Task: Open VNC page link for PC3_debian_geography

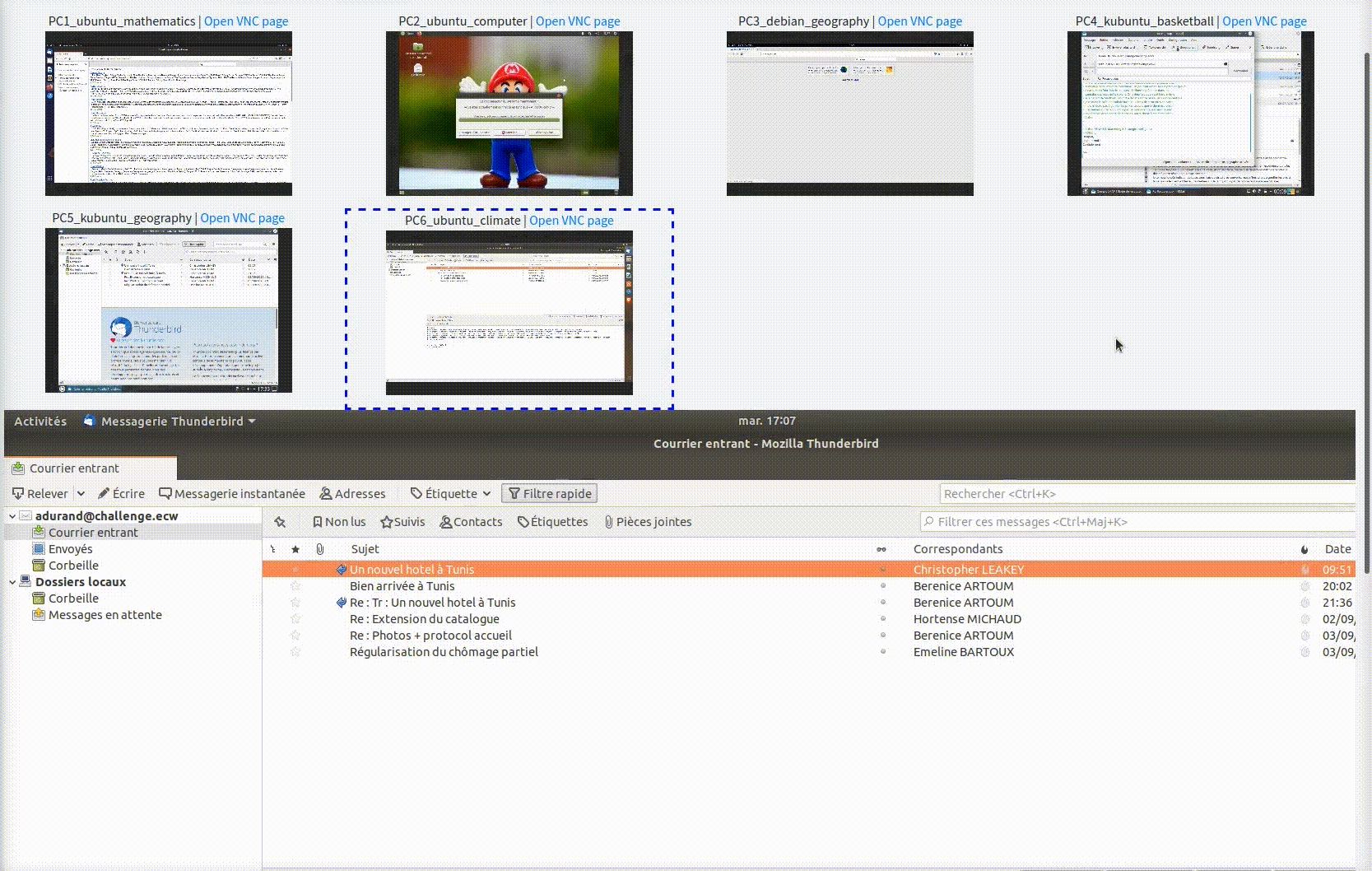Action: [x=919, y=21]
